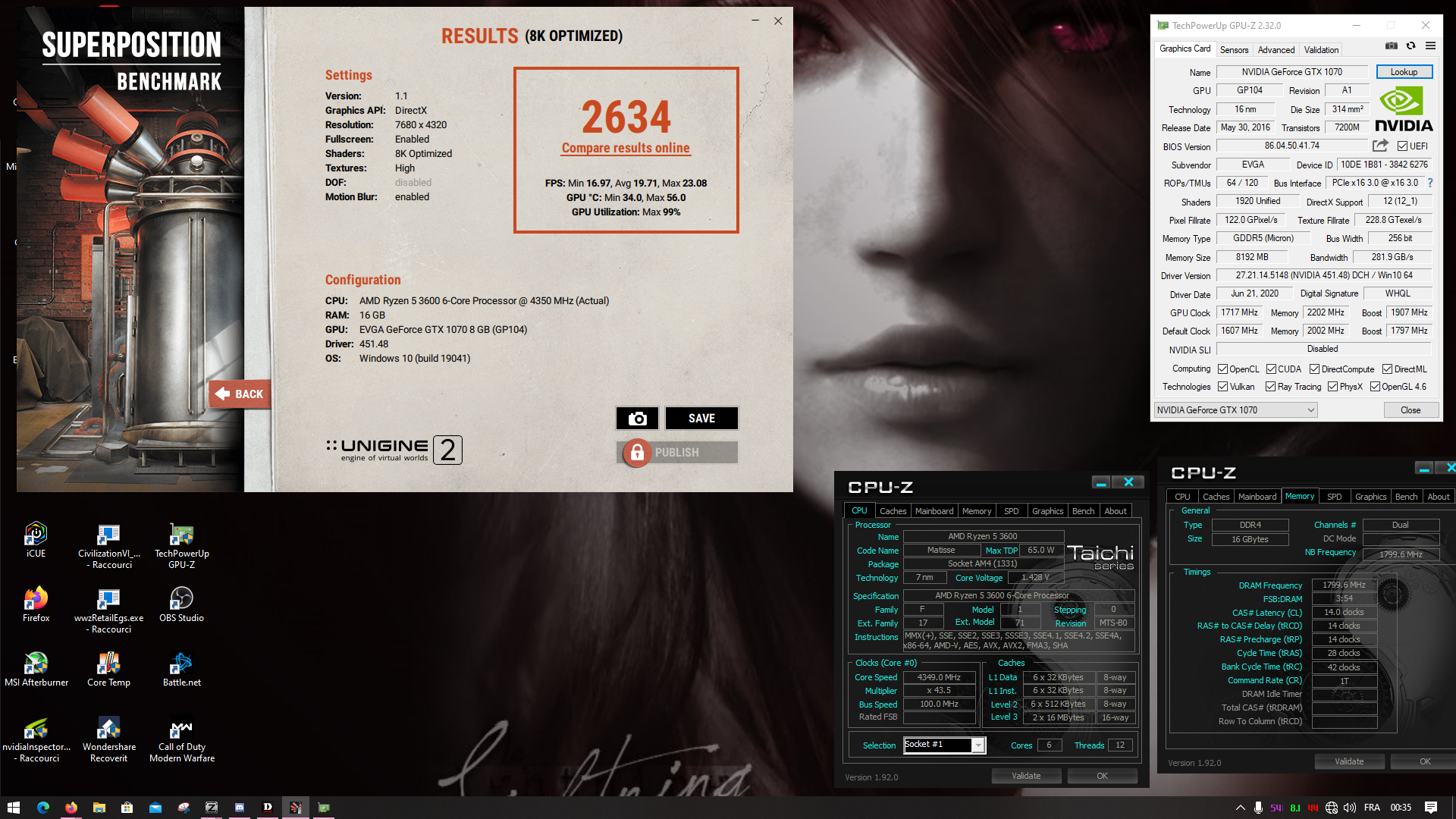Open Microsoft Edge from taskbar
Image resolution: width=1456 pixels, height=819 pixels.
tap(42, 808)
